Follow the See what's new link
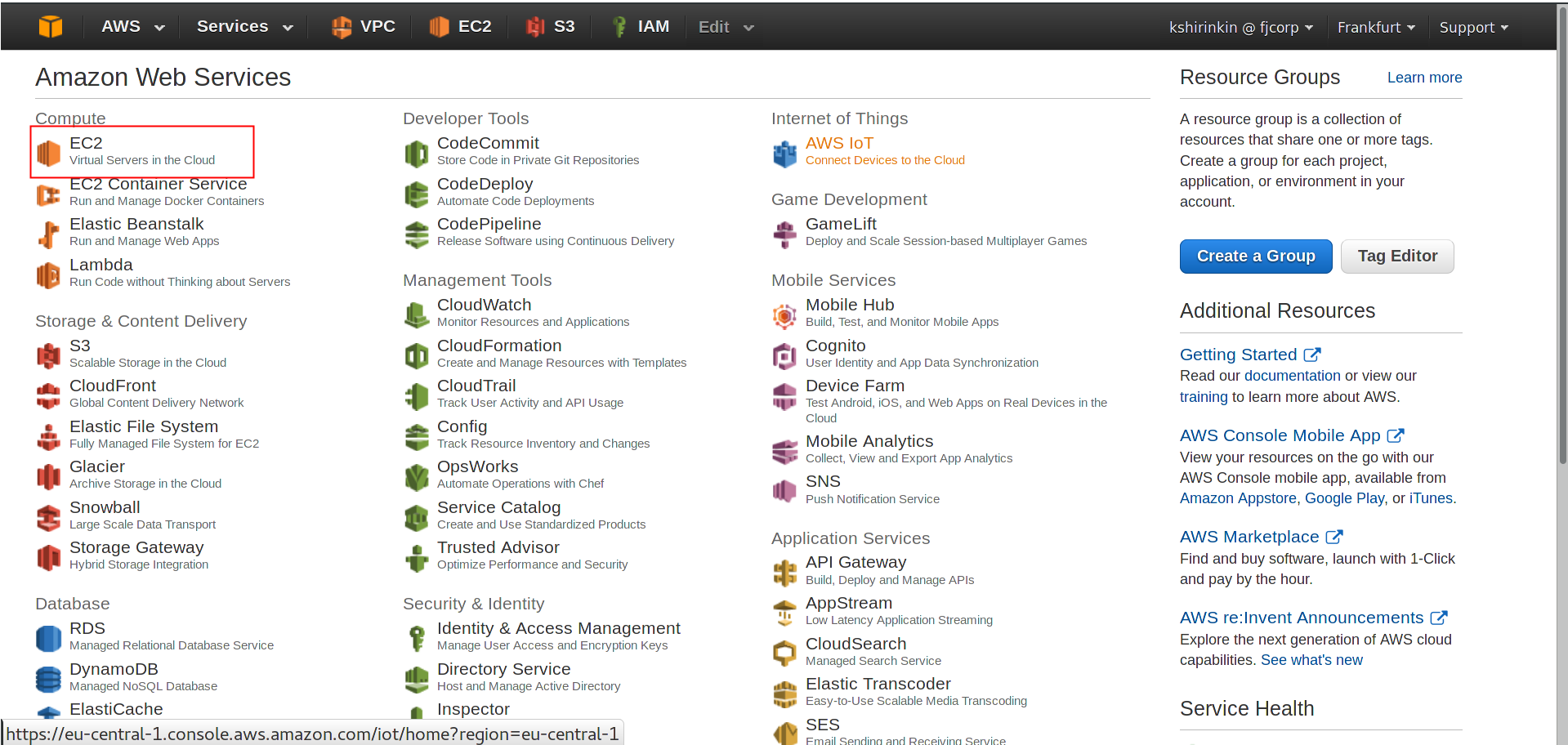Image resolution: width=1568 pixels, height=745 pixels. 1311,660
